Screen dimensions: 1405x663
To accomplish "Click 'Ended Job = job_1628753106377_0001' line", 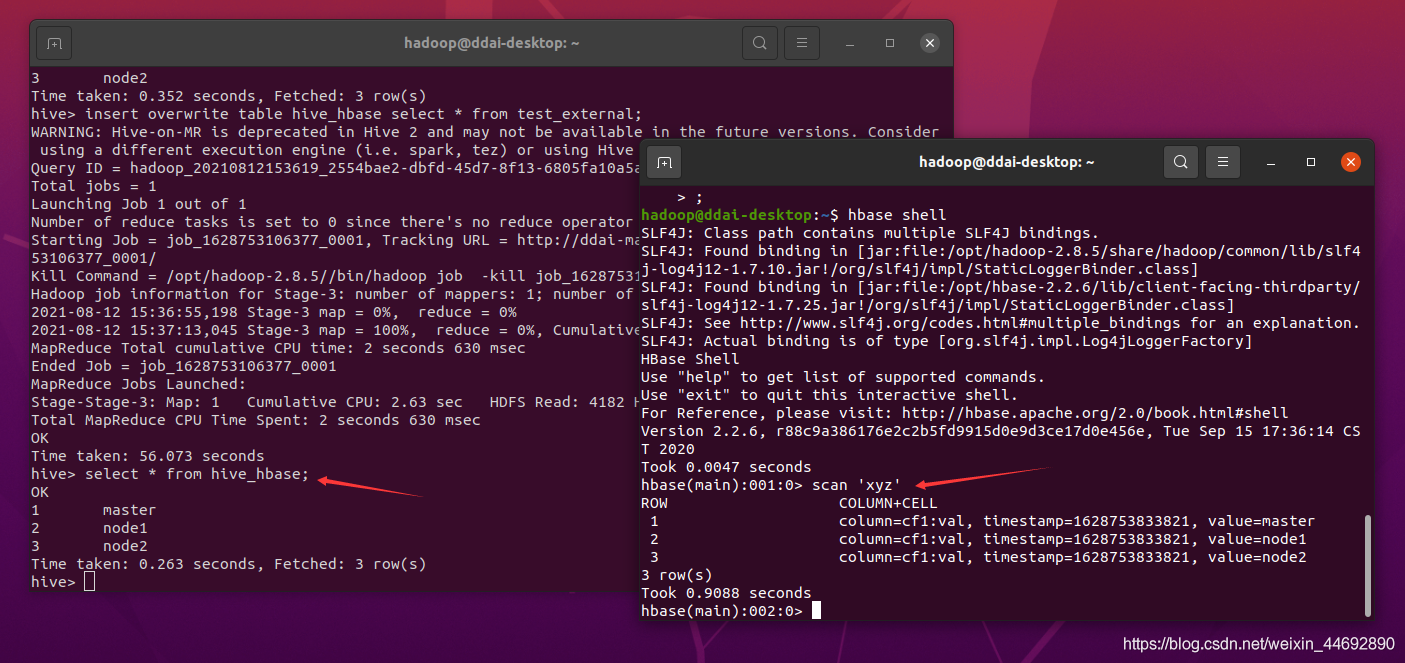I will 184,366.
